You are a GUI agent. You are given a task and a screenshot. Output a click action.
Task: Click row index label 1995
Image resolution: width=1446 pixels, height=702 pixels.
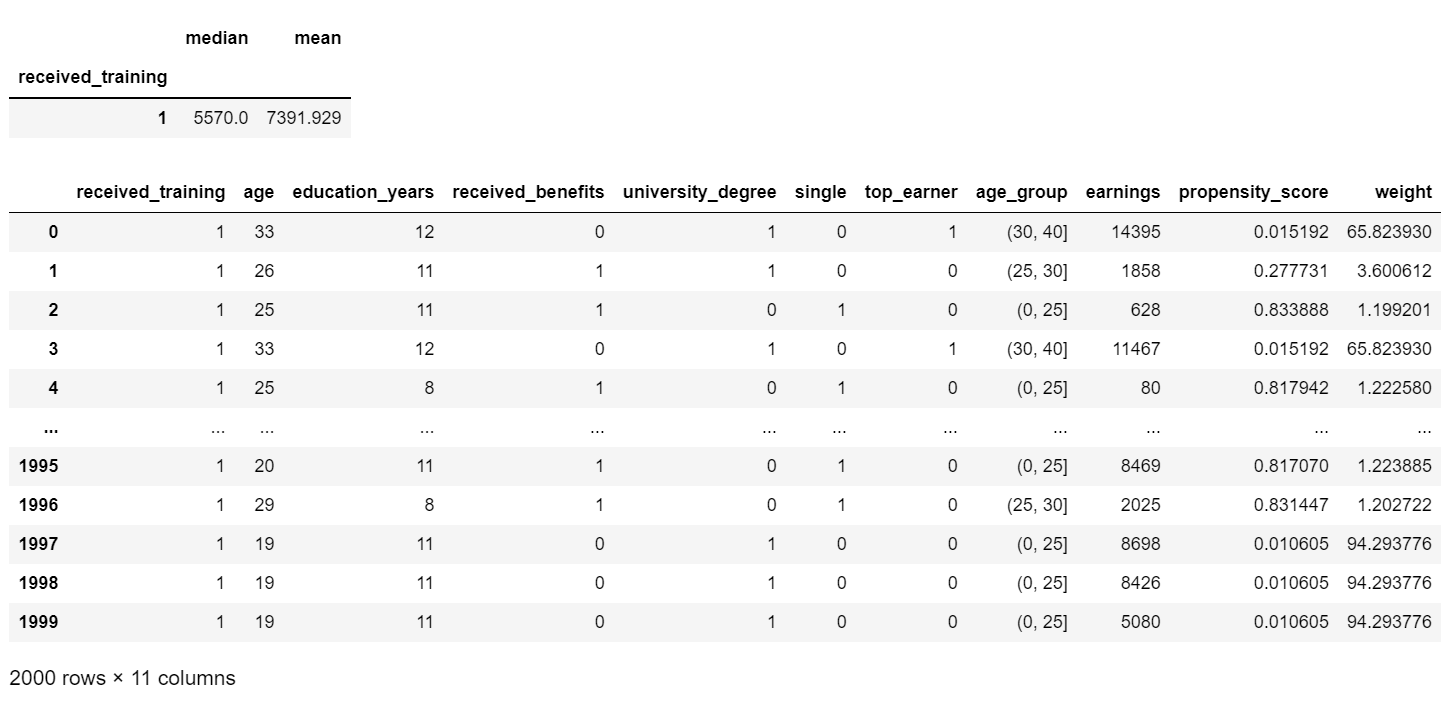38,466
